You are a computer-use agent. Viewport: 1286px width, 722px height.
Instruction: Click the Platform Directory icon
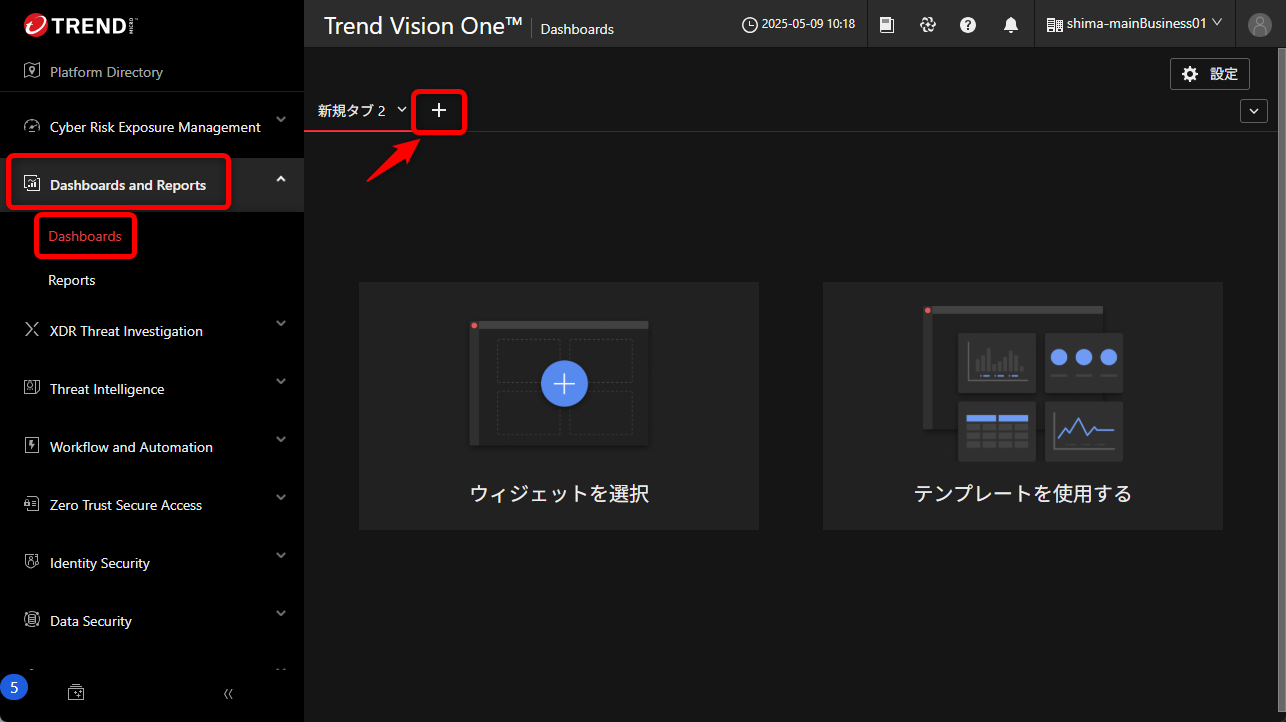(x=31, y=72)
